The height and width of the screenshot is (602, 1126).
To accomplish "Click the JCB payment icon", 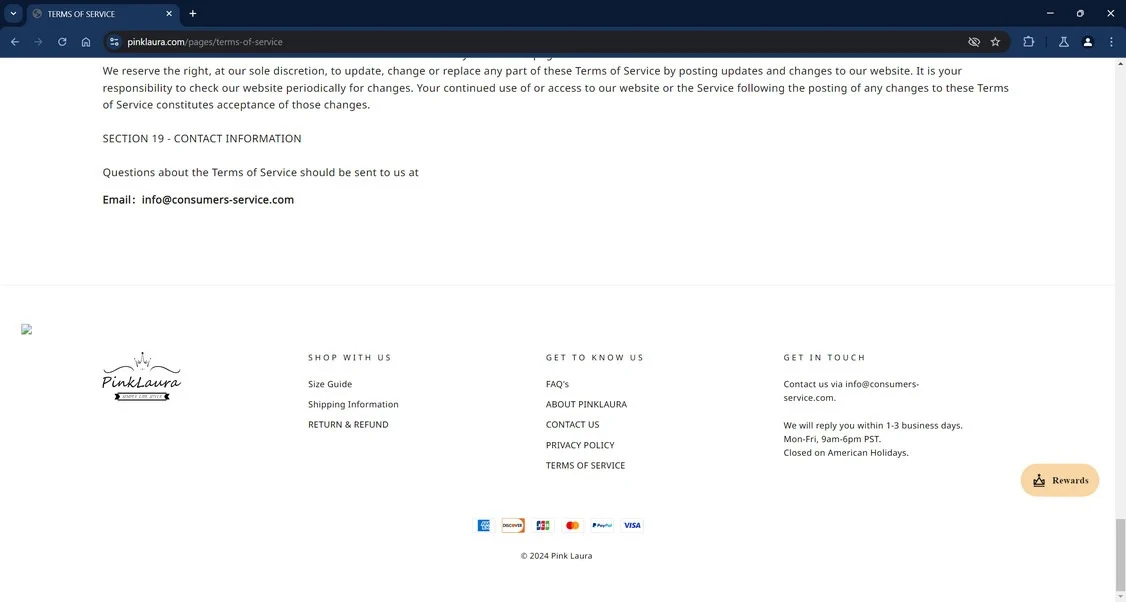I will 543,526.
